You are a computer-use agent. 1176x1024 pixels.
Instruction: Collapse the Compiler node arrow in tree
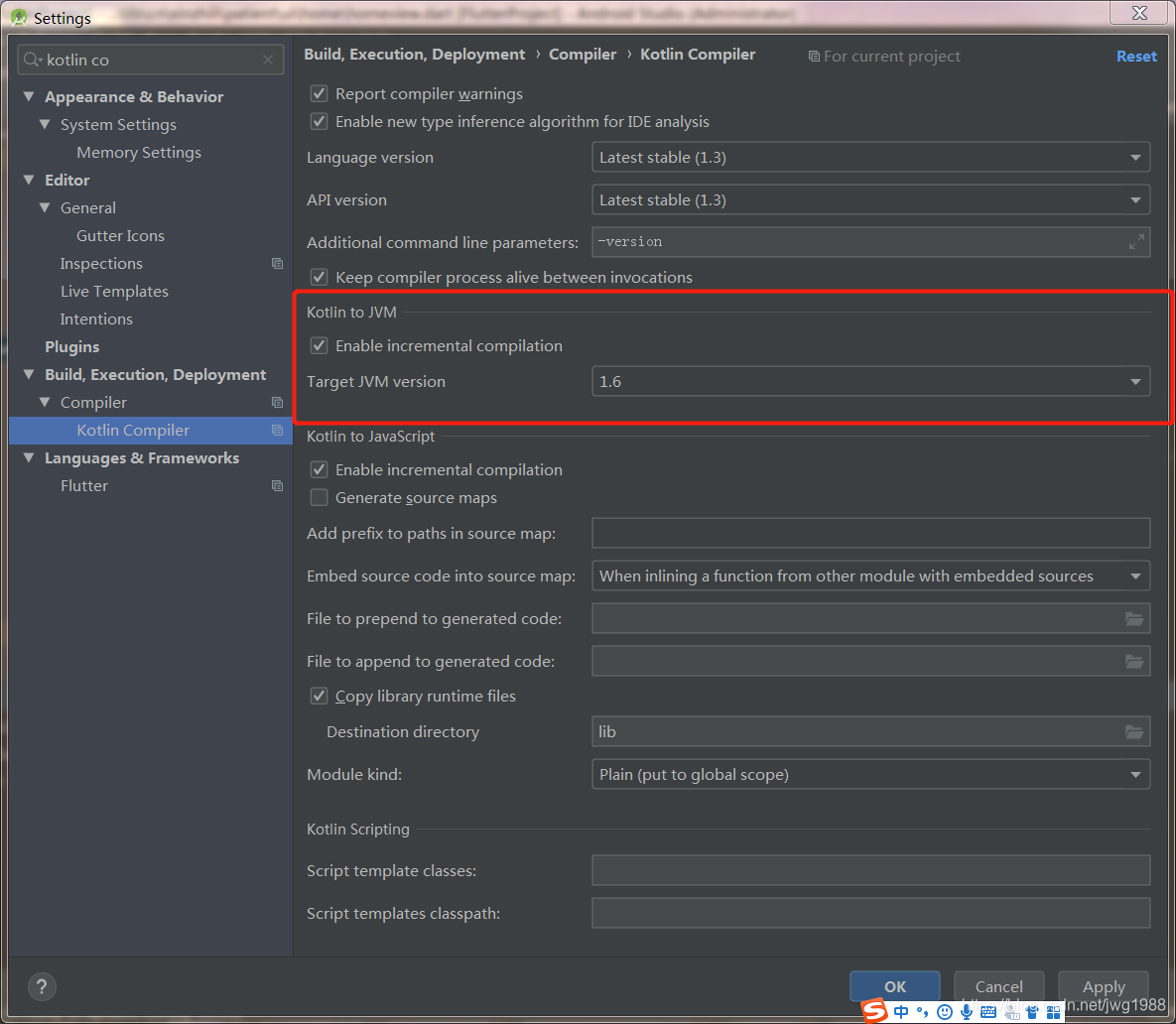click(x=45, y=402)
